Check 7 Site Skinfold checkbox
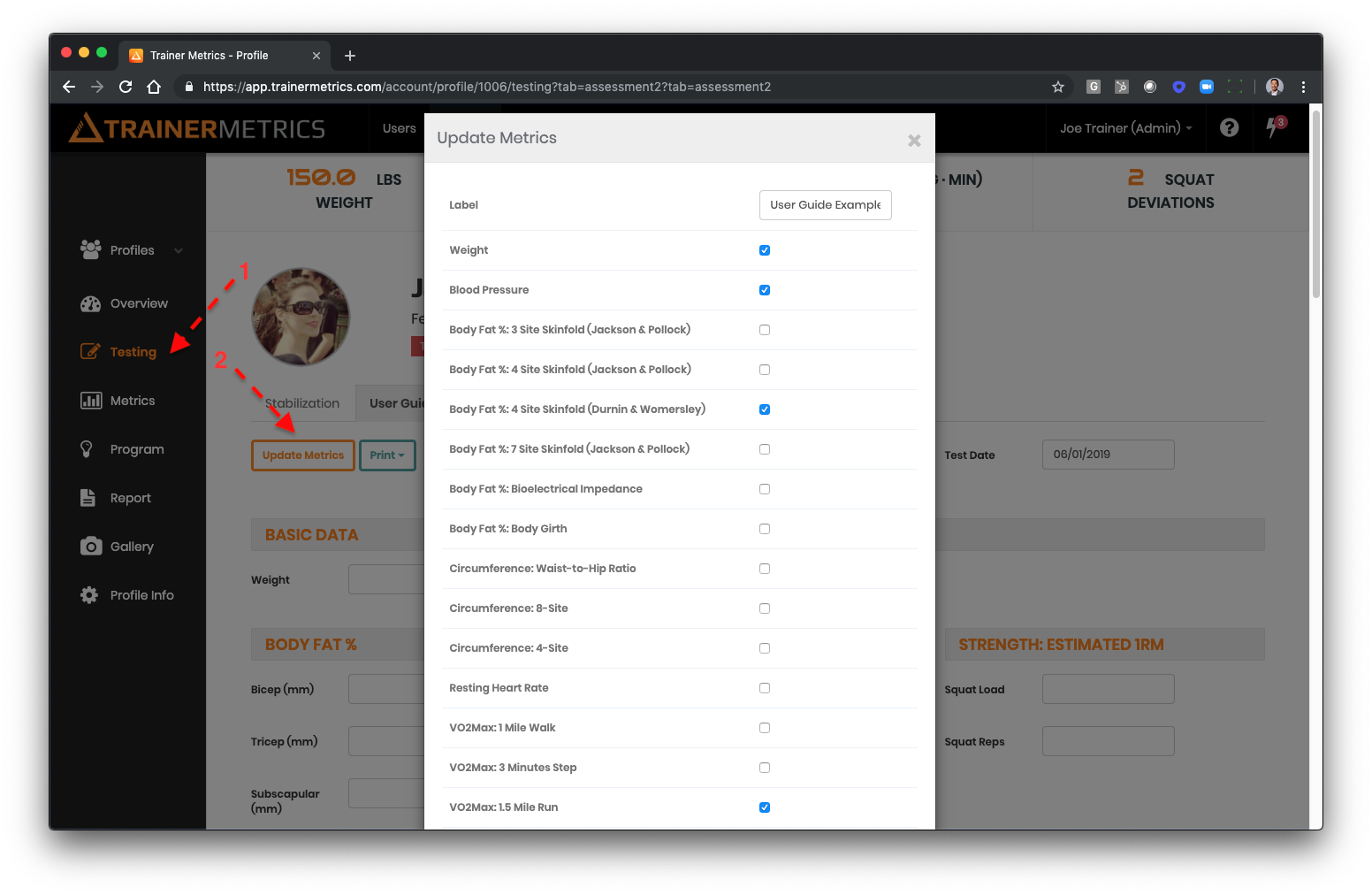This screenshot has width=1372, height=895. 765,449
